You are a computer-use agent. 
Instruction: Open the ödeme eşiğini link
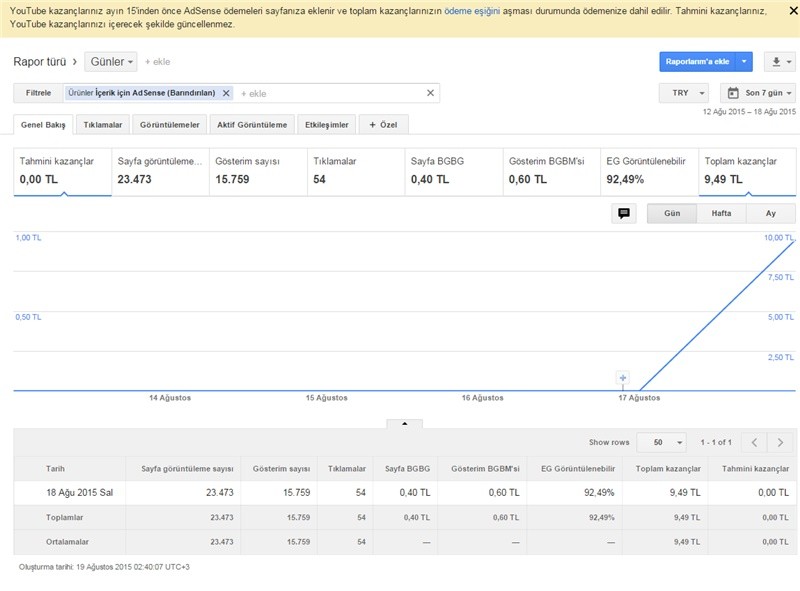tap(472, 11)
